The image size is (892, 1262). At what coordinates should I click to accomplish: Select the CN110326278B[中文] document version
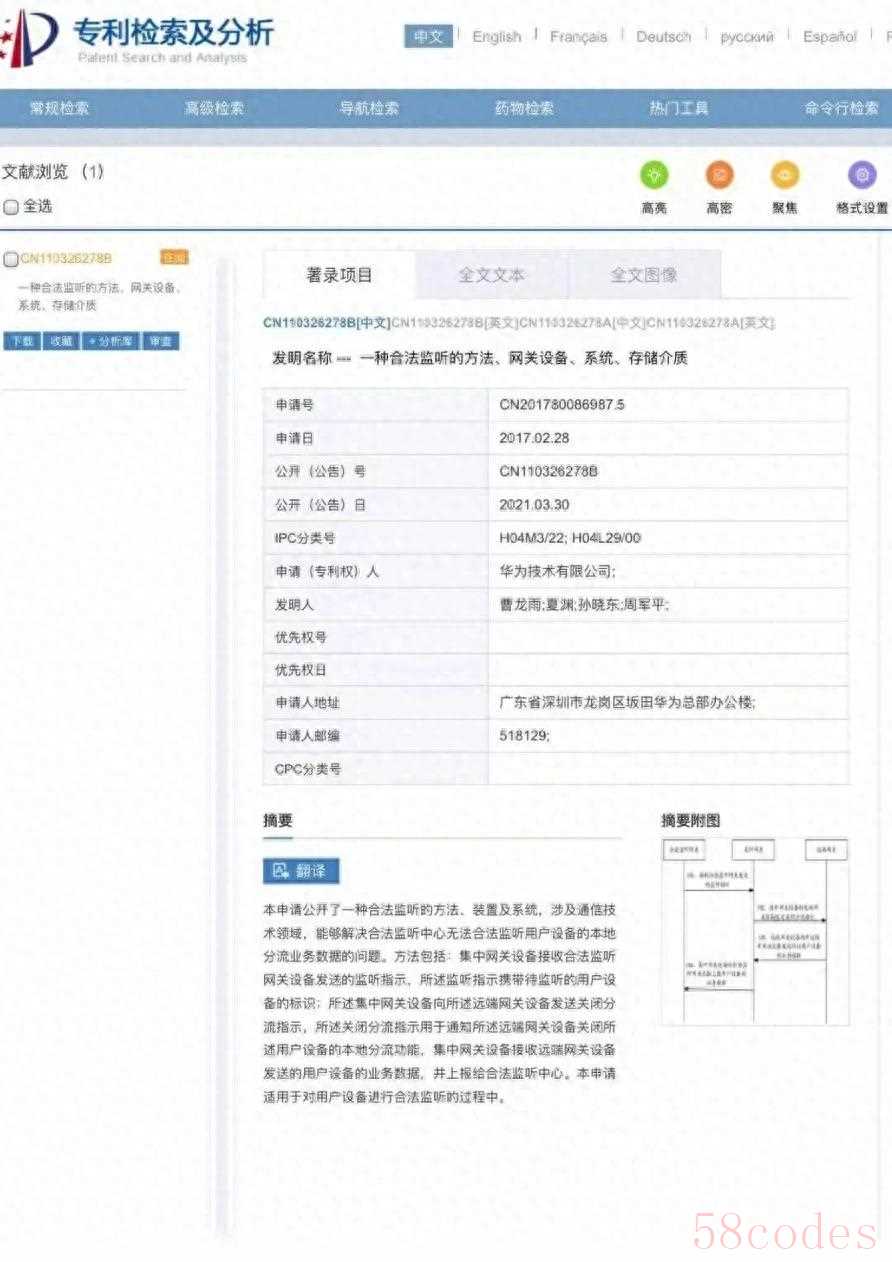(x=326, y=323)
